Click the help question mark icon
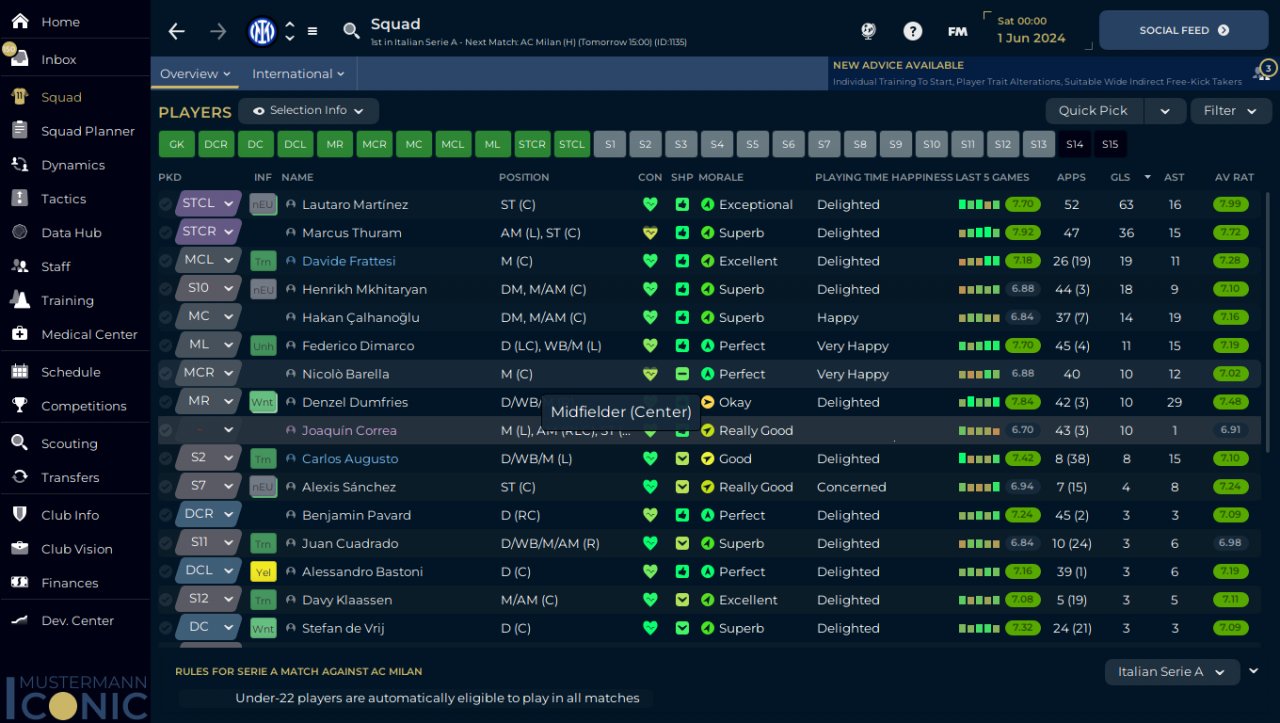The width and height of the screenshot is (1280, 723). tap(912, 31)
